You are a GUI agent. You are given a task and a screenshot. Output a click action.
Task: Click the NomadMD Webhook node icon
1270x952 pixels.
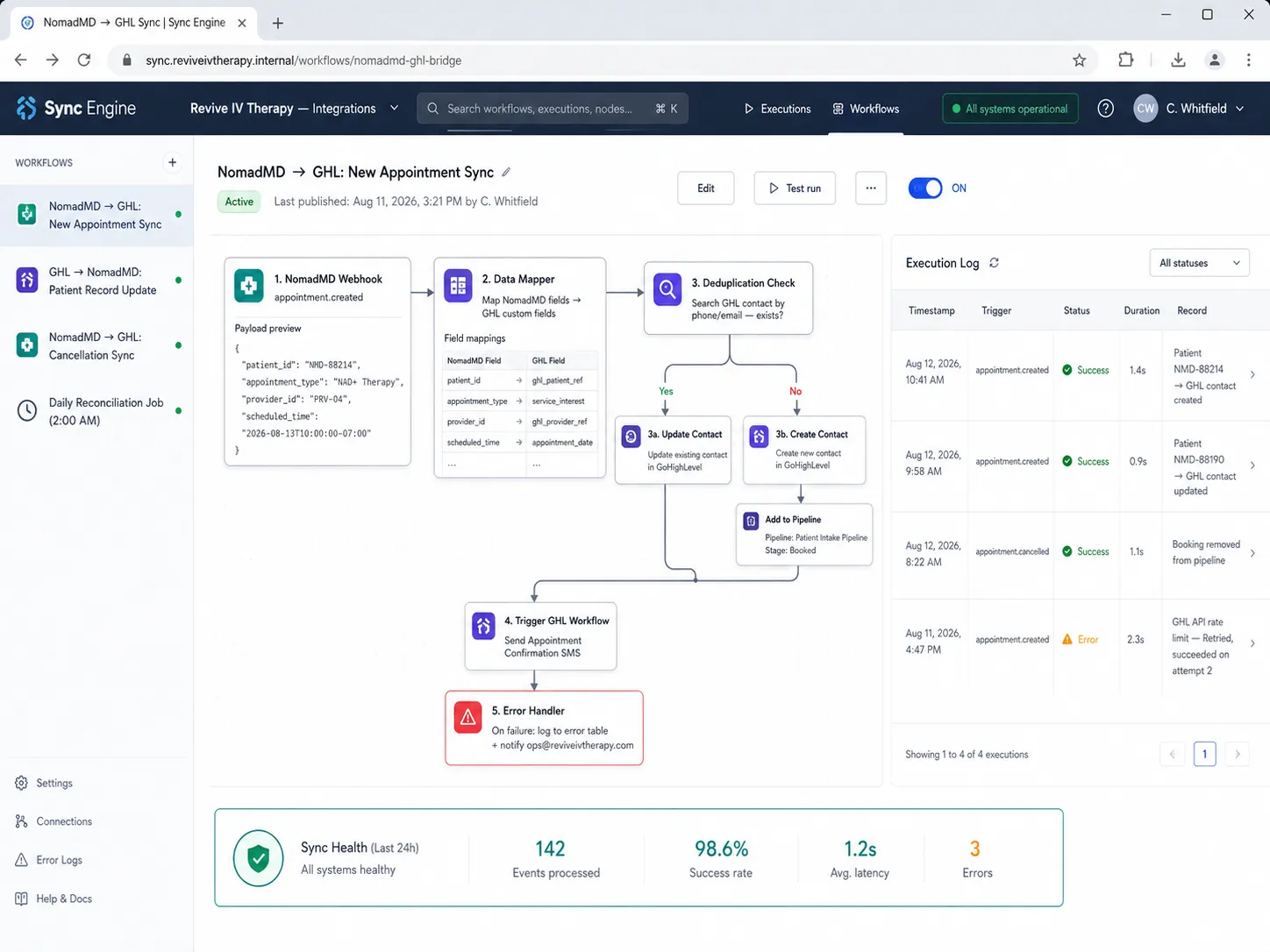[249, 286]
